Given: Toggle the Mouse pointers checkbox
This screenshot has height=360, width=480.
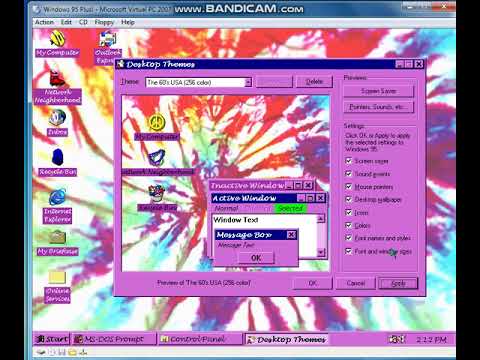Looking at the screenshot, I should (349, 187).
